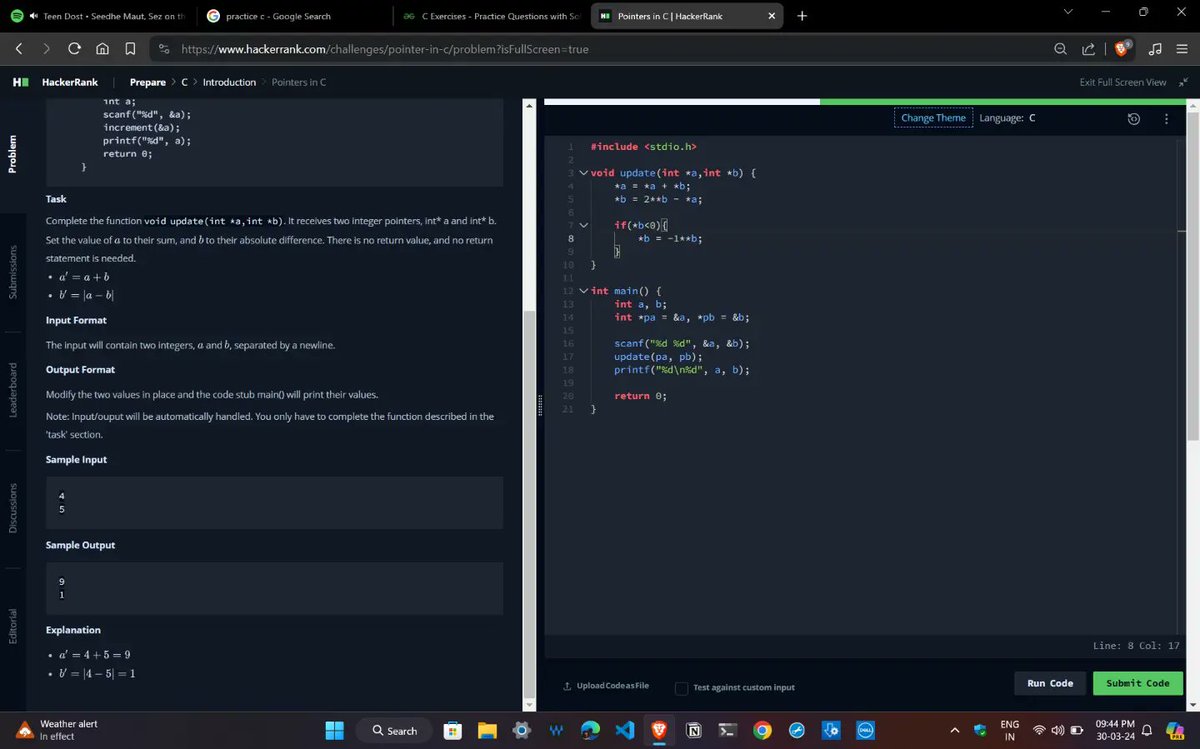Open the browser home page icon
Image resolution: width=1200 pixels, height=749 pixels.
pyautogui.click(x=102, y=49)
